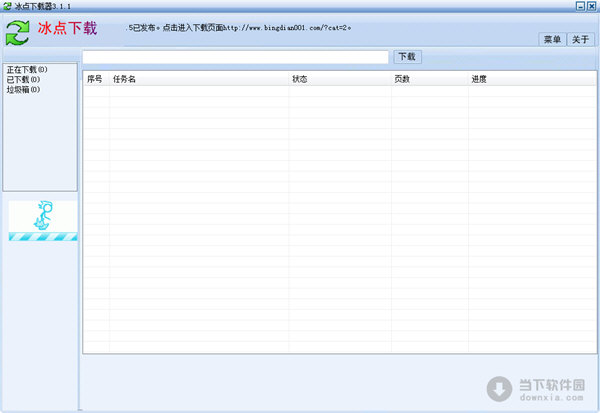This screenshot has width=600, height=413.
Task: Select 垃圾箱(0) in the sidebar
Action: [x=23, y=89]
